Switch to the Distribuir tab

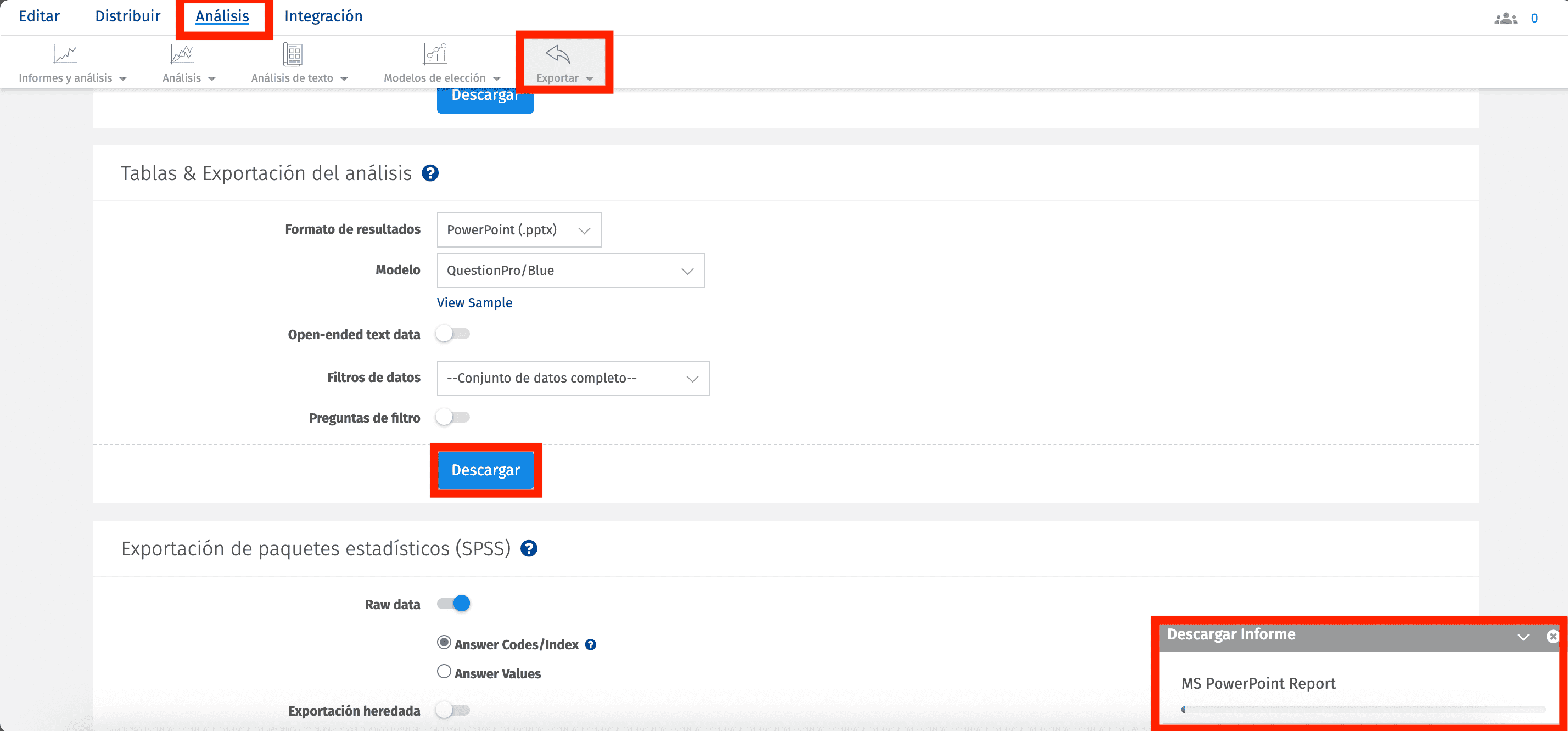pyautogui.click(x=127, y=16)
